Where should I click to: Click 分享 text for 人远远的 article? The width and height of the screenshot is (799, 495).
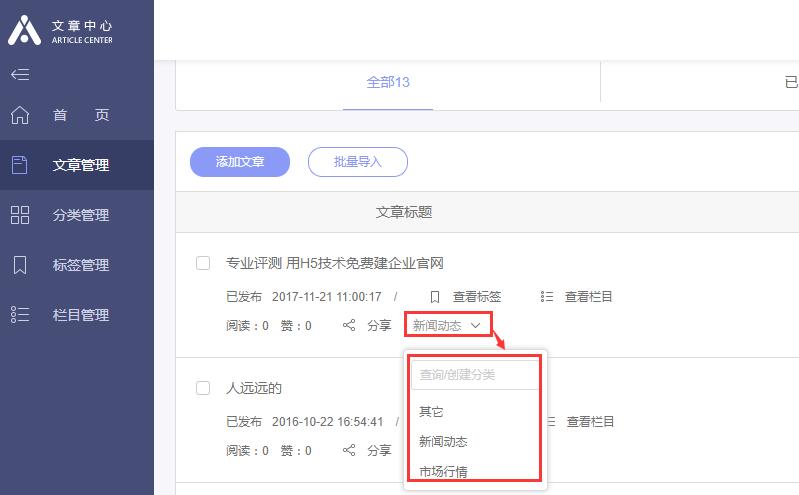(379, 450)
